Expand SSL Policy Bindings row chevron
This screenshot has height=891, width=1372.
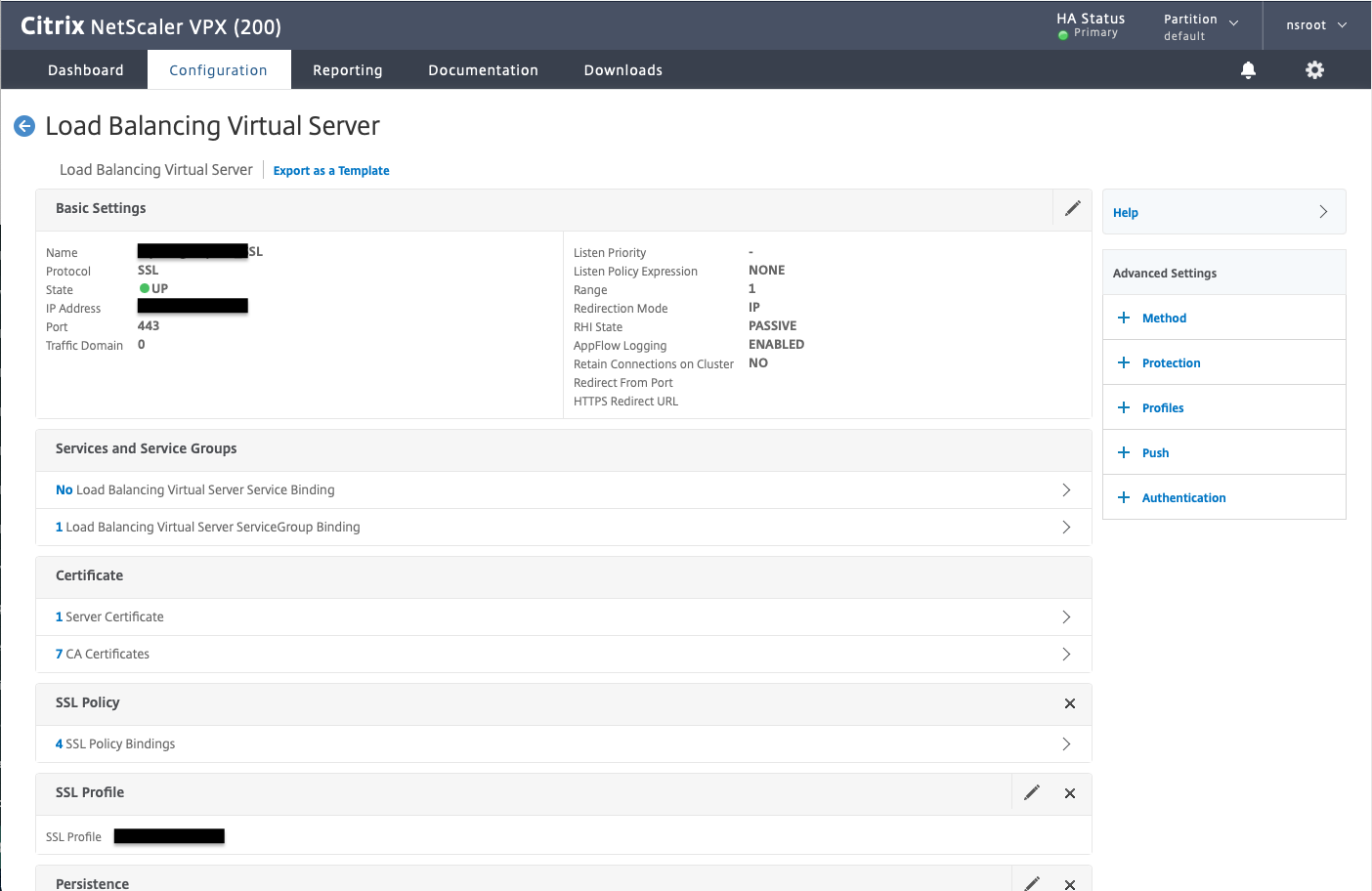tap(1066, 743)
